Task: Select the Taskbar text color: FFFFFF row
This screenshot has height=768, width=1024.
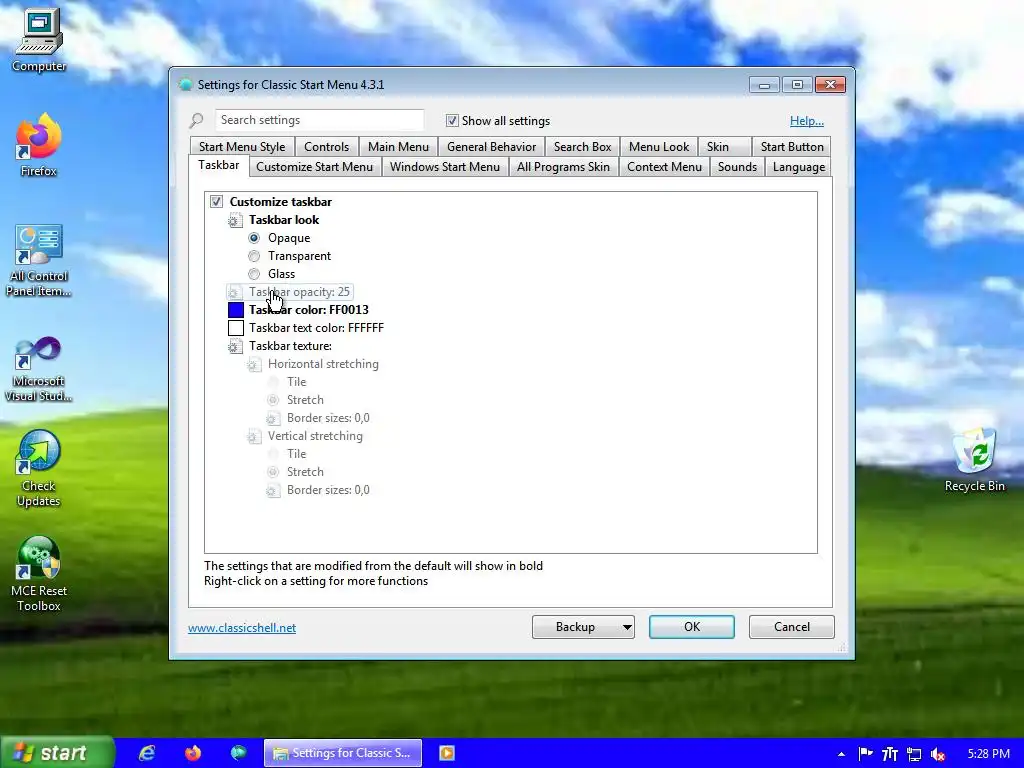Action: pos(306,328)
